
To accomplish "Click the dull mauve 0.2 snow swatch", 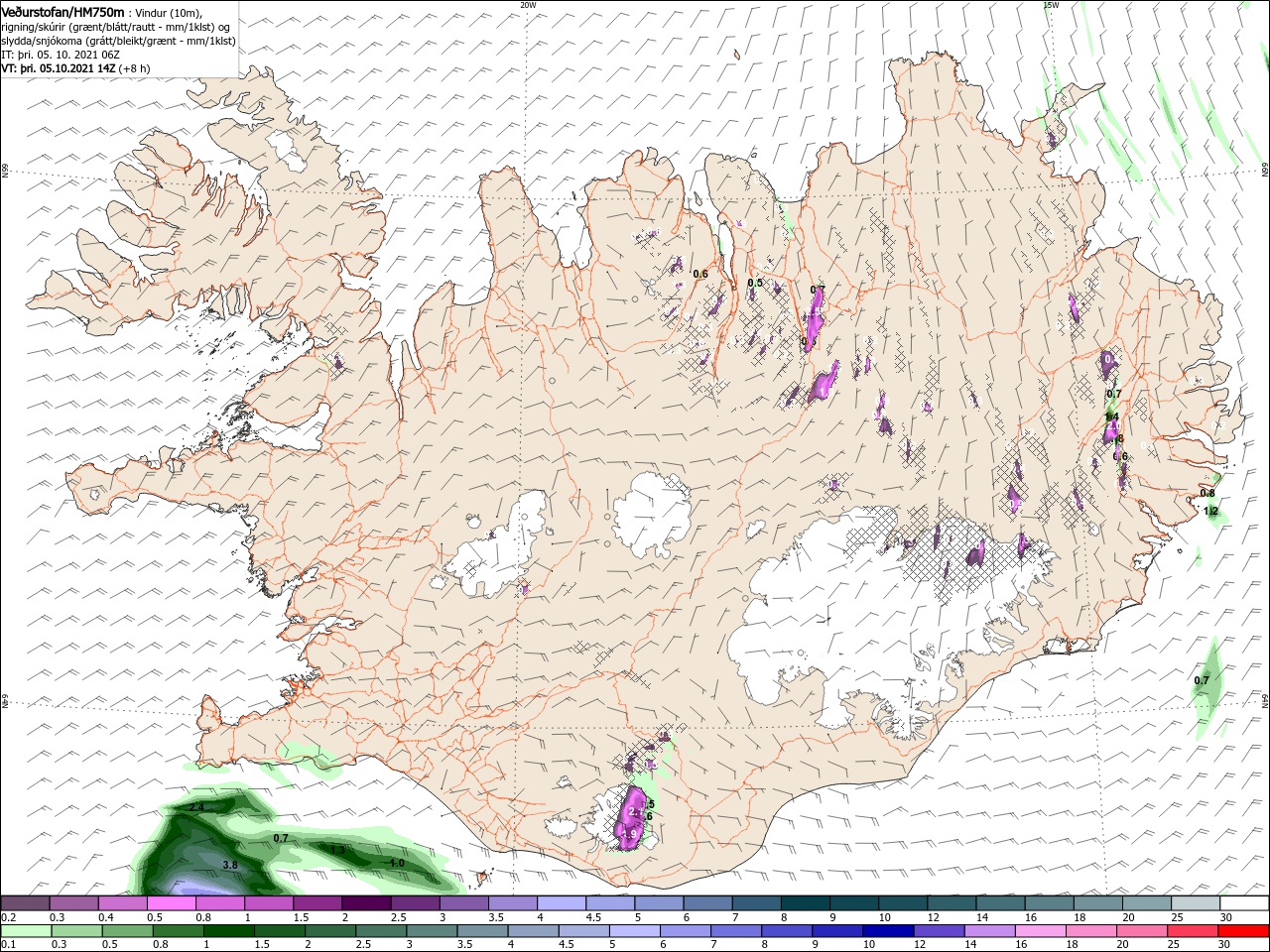I will [26, 903].
